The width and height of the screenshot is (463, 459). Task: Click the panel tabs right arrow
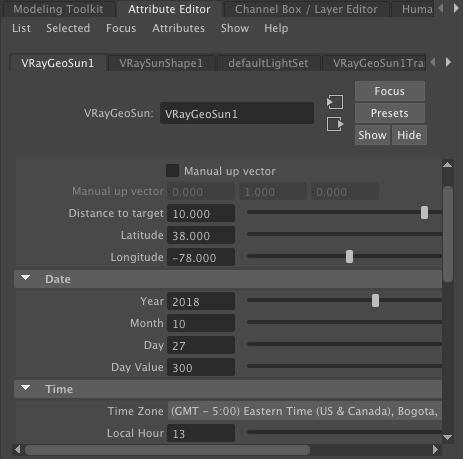456,8
